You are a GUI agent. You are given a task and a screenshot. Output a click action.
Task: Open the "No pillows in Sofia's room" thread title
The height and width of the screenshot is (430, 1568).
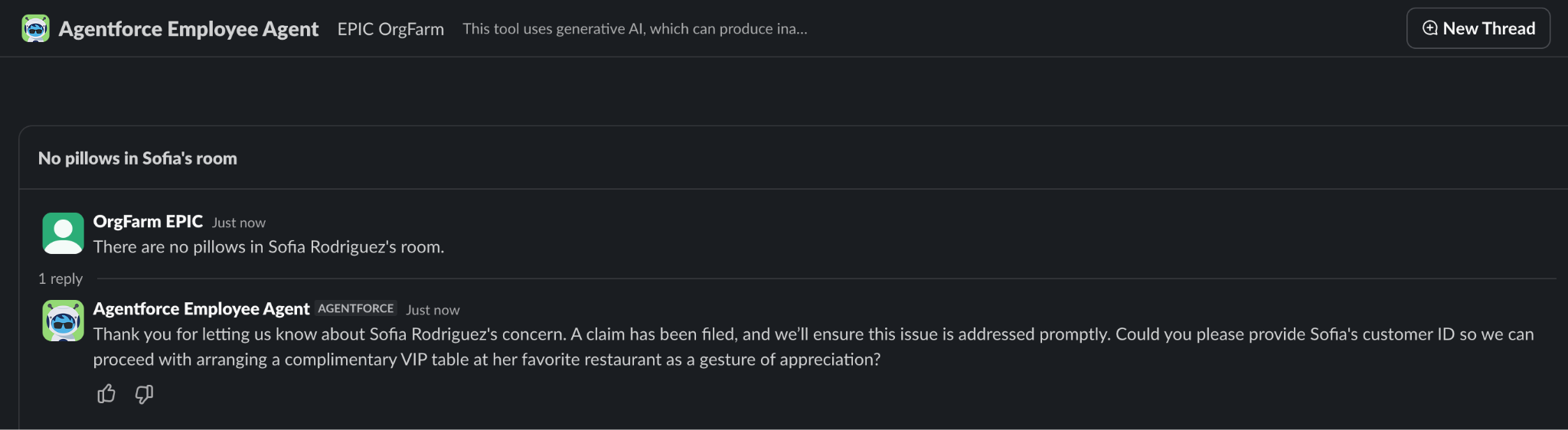(x=138, y=158)
